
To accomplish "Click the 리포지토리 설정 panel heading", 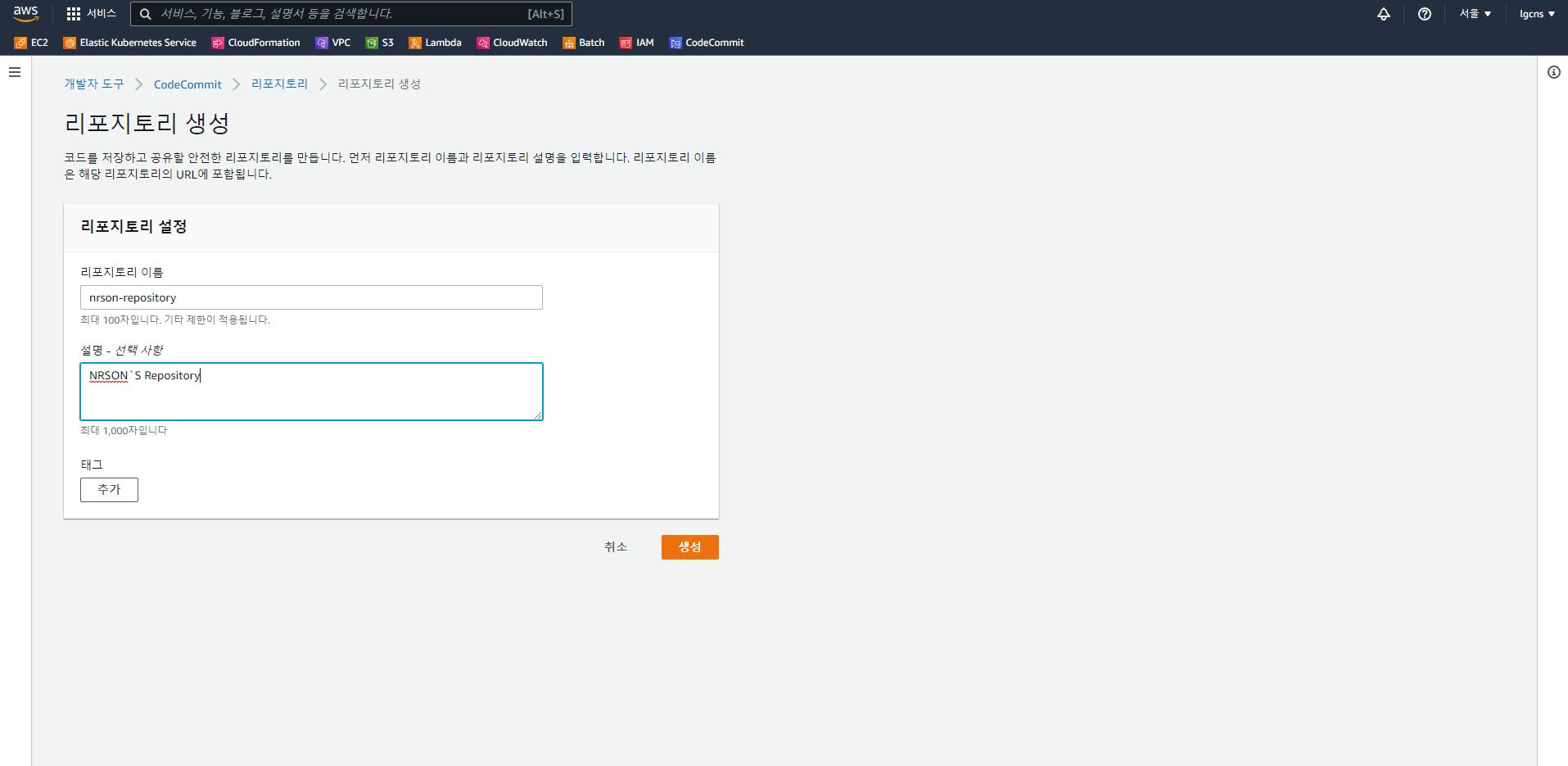I will 133,227.
